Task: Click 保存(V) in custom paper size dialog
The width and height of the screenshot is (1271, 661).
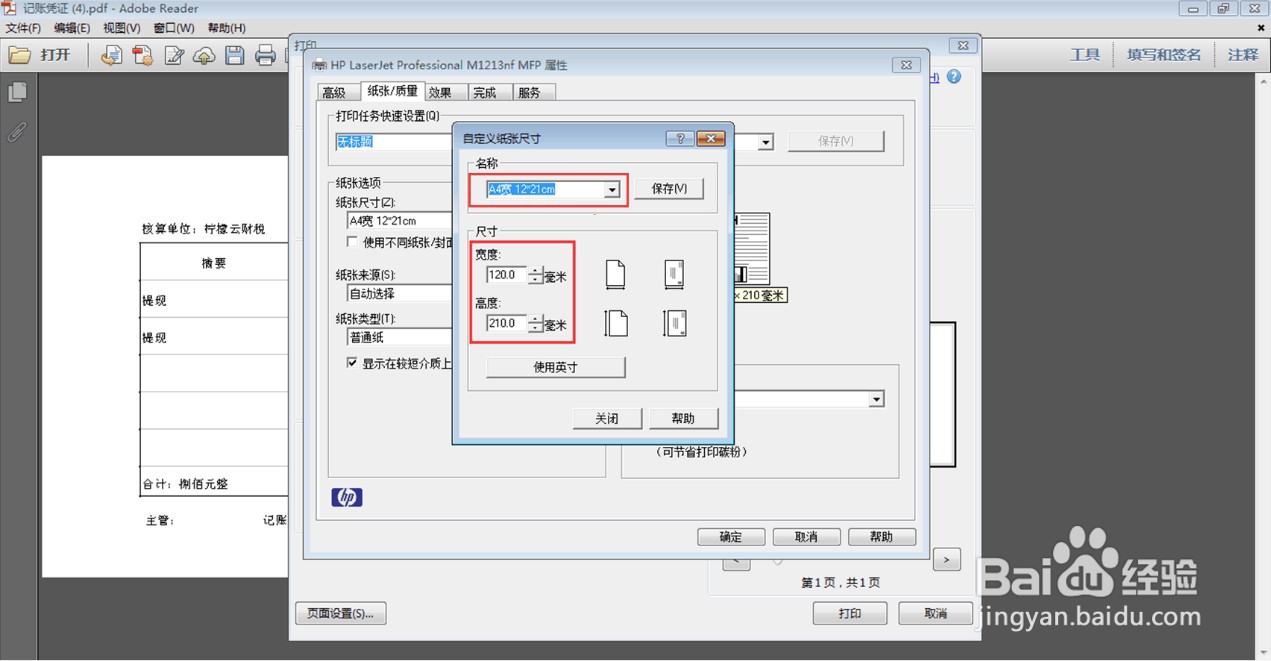Action: (x=669, y=189)
